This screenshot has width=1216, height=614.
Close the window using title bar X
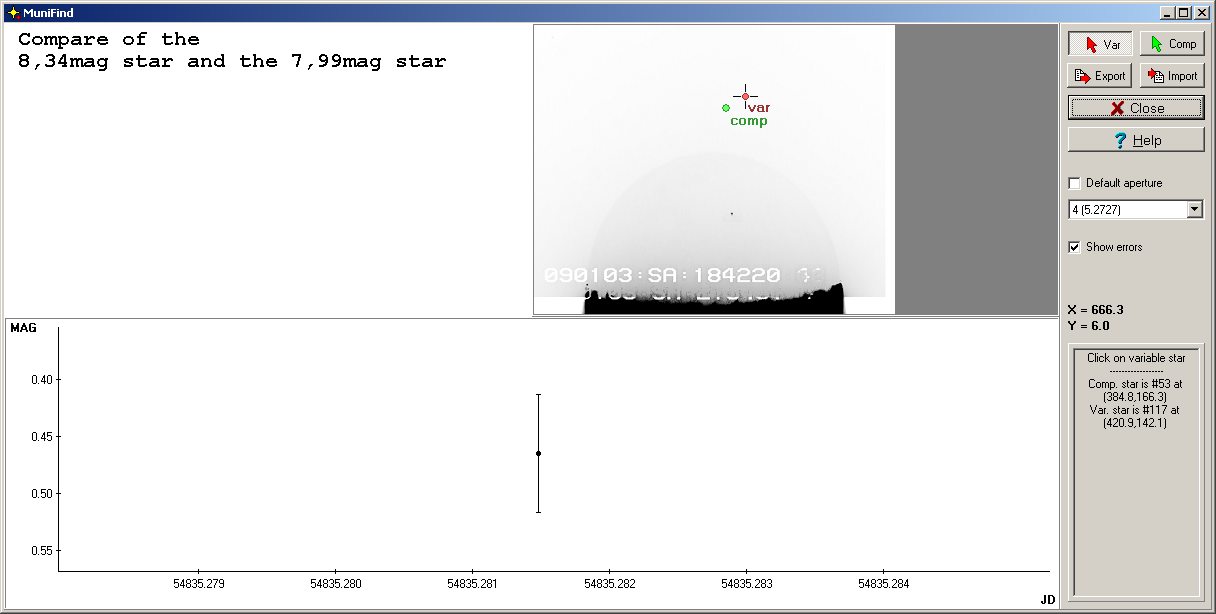click(x=1200, y=13)
